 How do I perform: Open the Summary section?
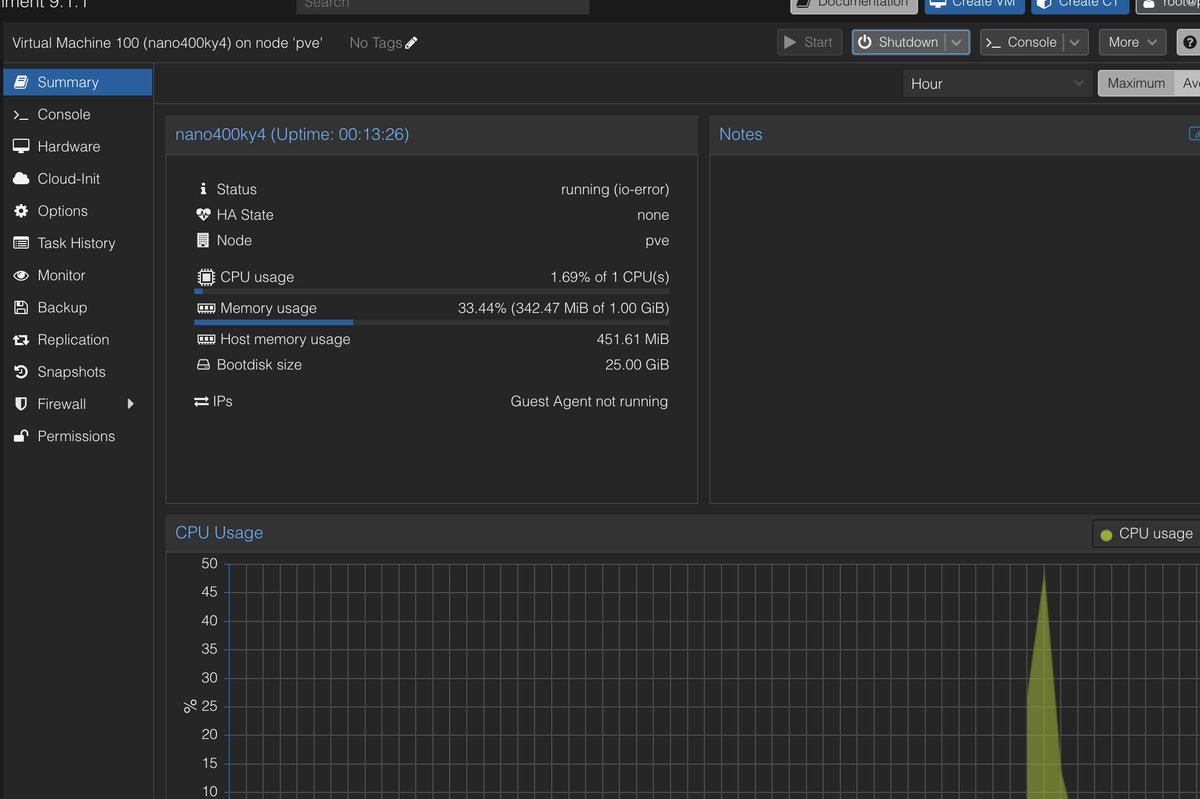coord(77,82)
